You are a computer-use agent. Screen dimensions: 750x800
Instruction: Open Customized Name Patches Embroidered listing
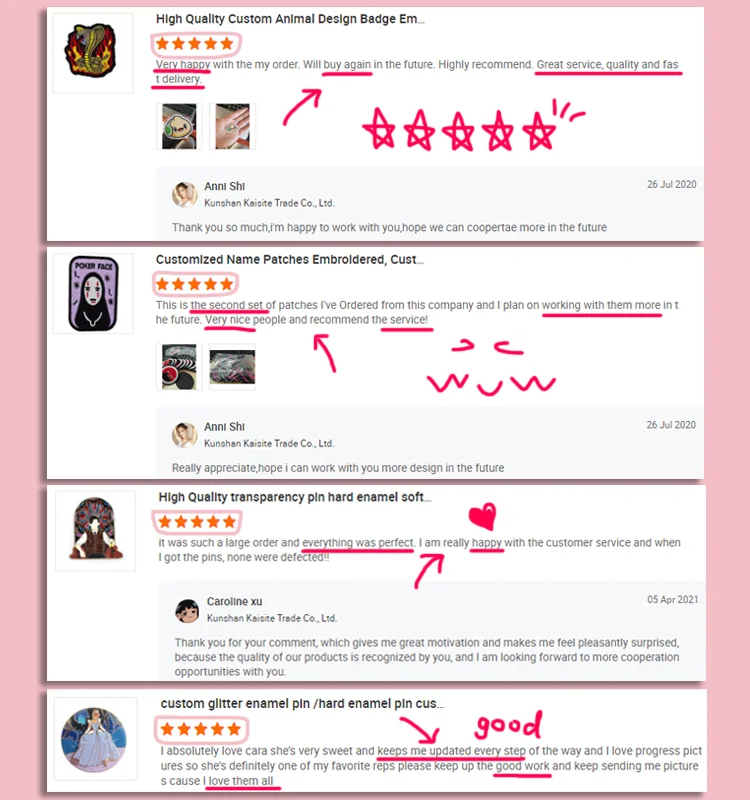pyautogui.click(x=290, y=259)
